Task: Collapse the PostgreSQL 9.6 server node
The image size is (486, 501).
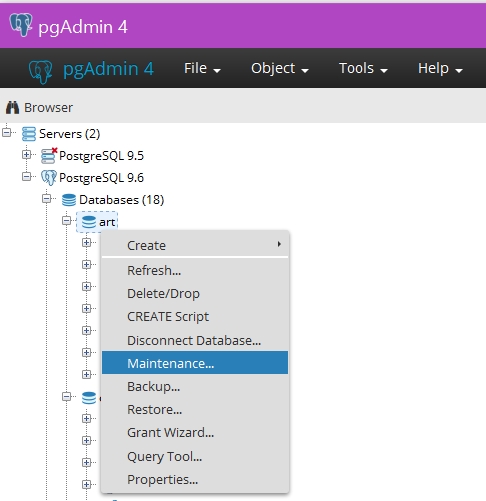Action: 26,177
